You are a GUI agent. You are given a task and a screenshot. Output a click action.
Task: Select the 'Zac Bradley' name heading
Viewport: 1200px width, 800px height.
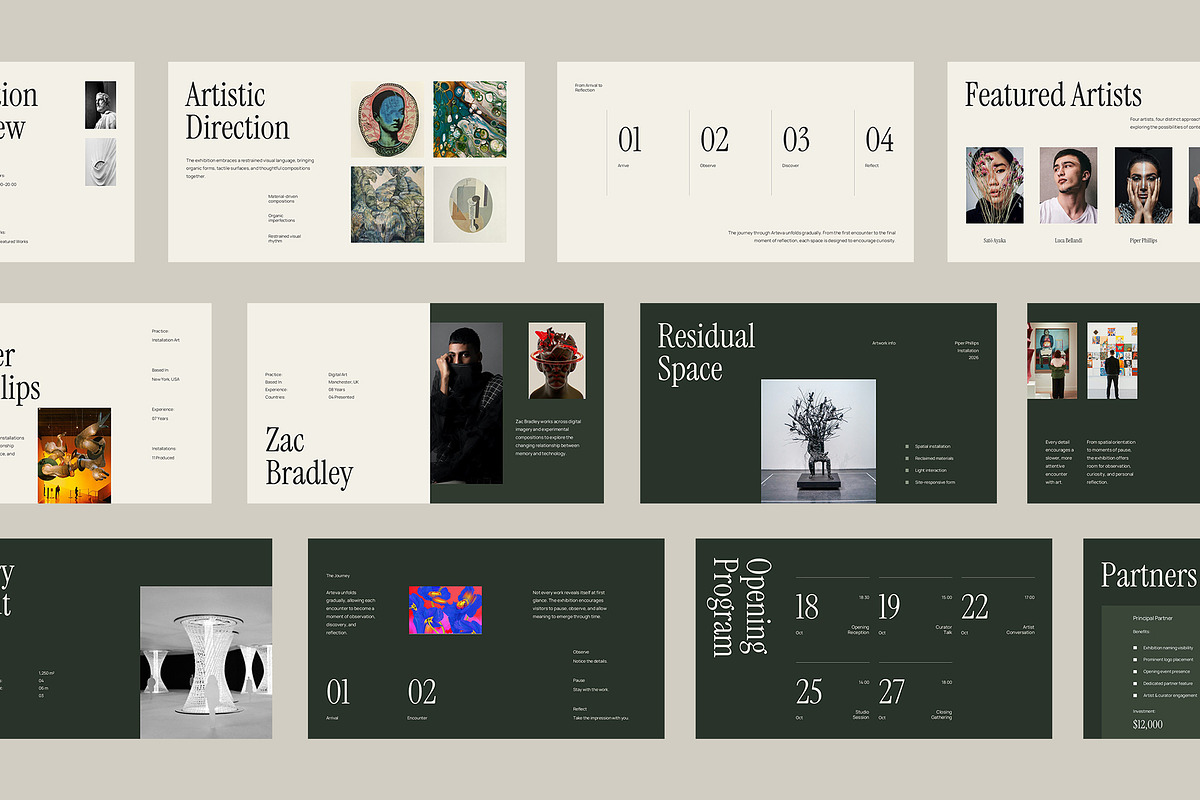(309, 456)
